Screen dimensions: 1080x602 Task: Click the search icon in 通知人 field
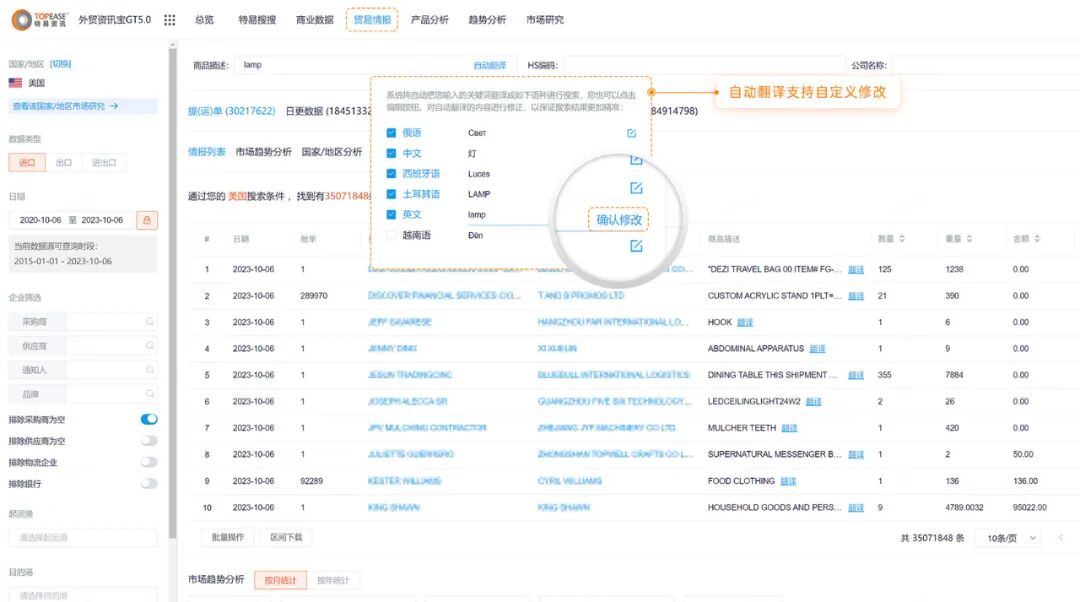click(x=149, y=370)
